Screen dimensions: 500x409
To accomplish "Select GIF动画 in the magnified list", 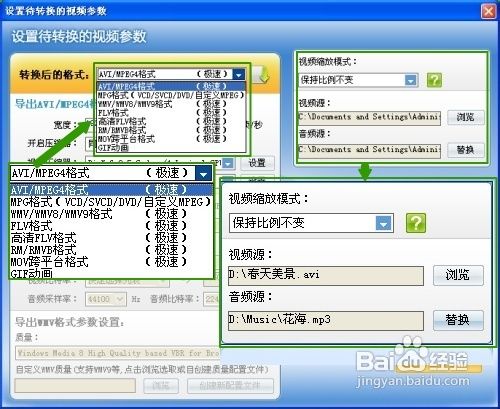I will pos(111,274).
